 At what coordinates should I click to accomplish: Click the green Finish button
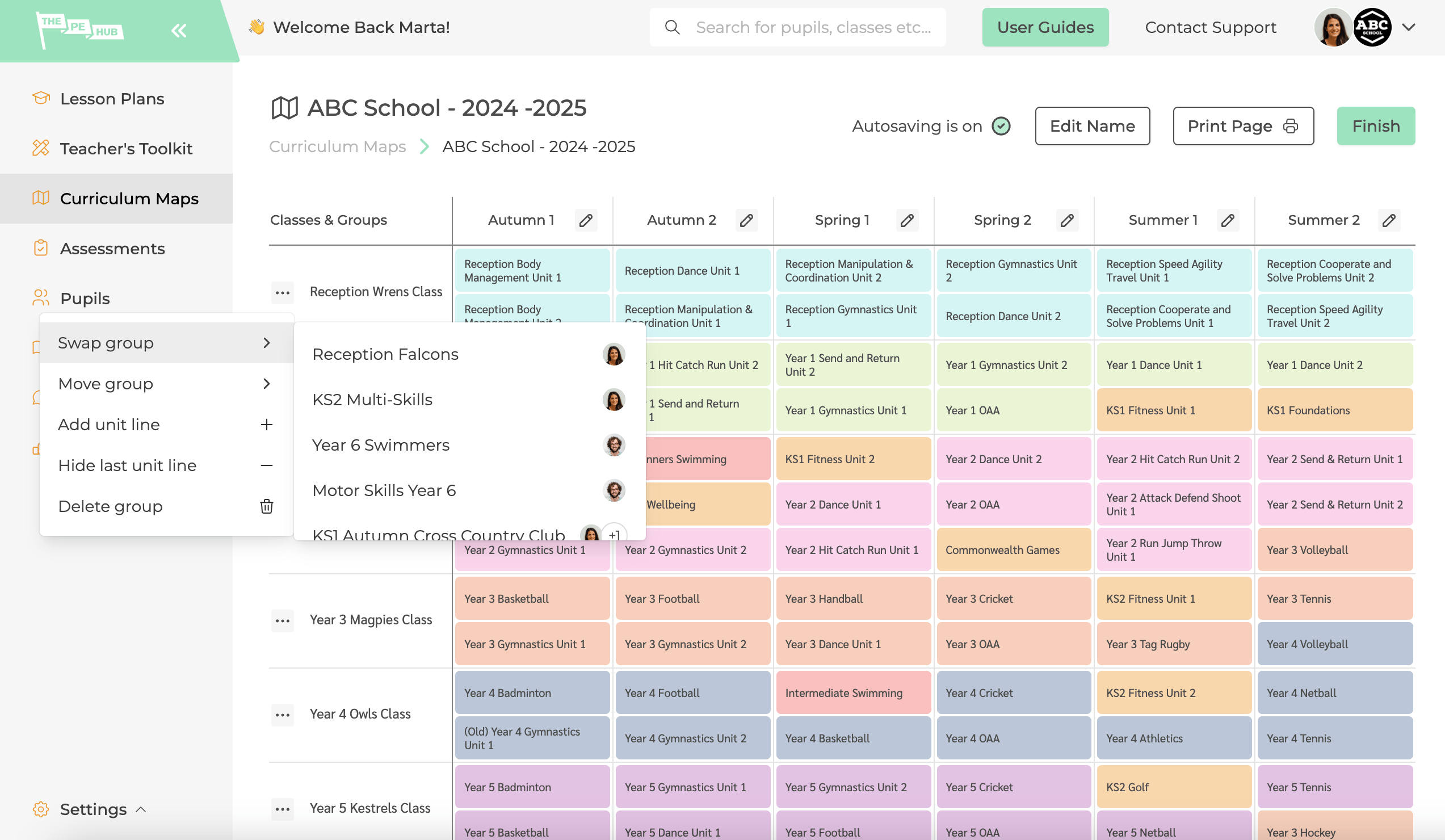pos(1375,126)
